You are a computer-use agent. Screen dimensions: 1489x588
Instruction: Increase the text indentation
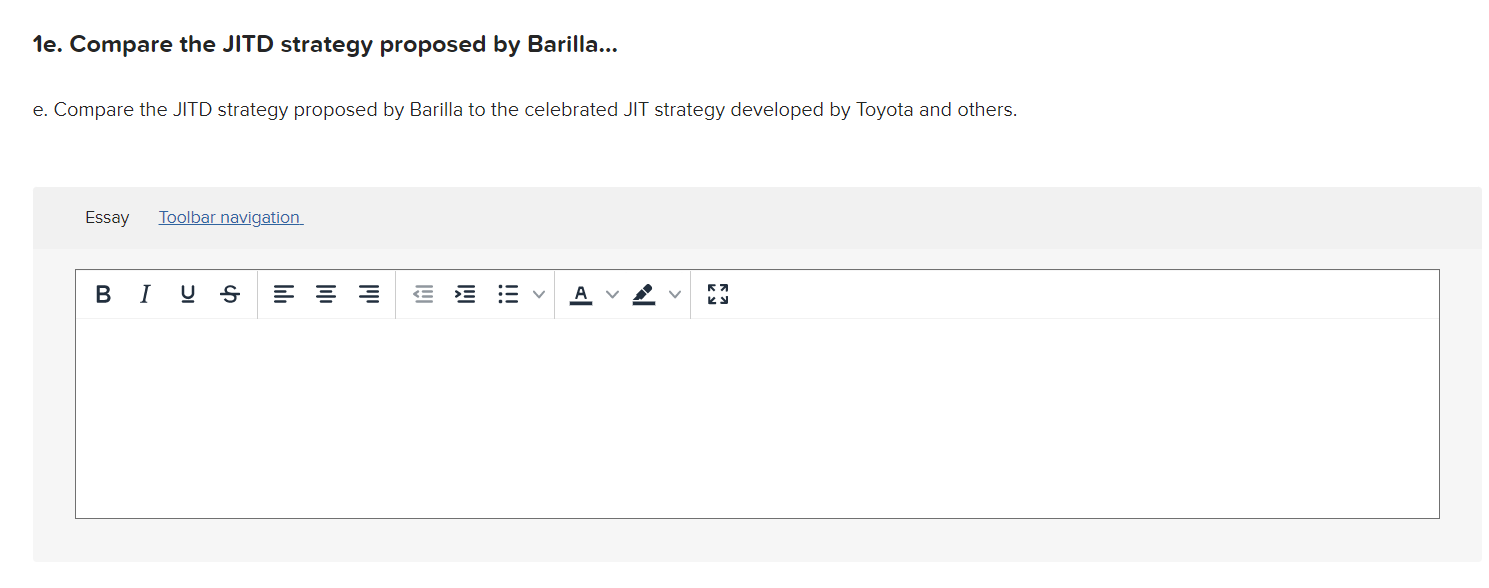(465, 294)
